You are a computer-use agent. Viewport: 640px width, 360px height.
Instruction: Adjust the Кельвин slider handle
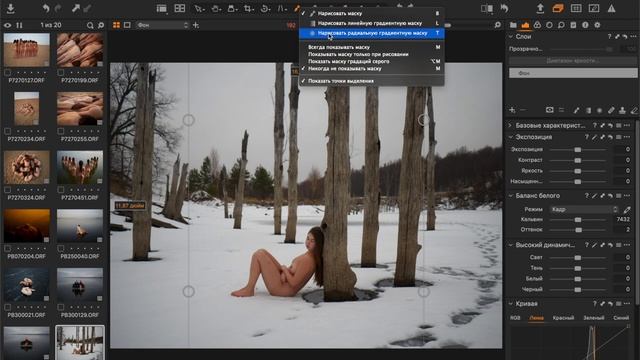[578, 220]
